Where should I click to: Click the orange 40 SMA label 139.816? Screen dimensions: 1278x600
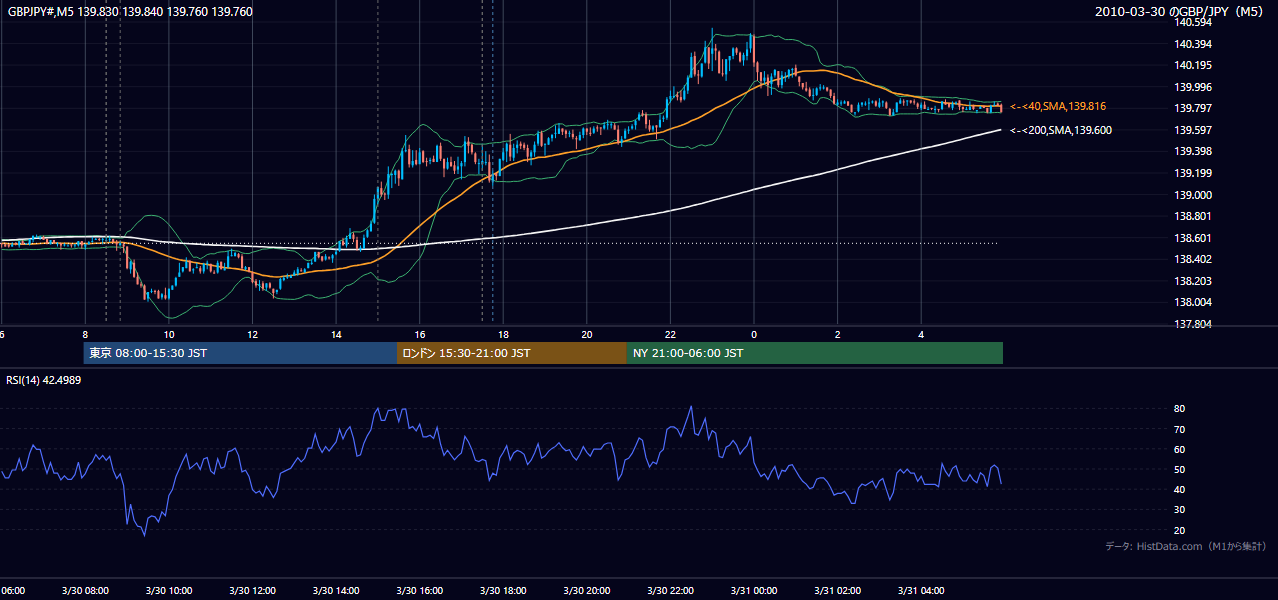point(1058,106)
